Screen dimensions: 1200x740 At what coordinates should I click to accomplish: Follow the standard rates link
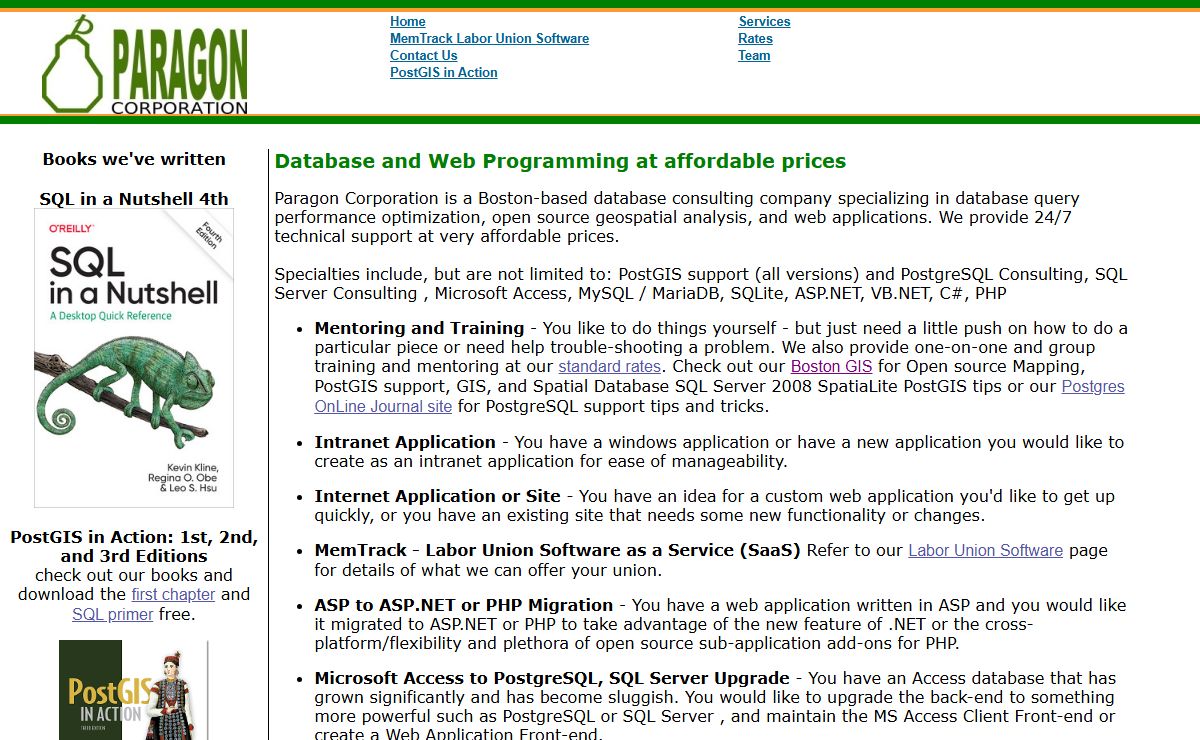pyautogui.click(x=609, y=367)
